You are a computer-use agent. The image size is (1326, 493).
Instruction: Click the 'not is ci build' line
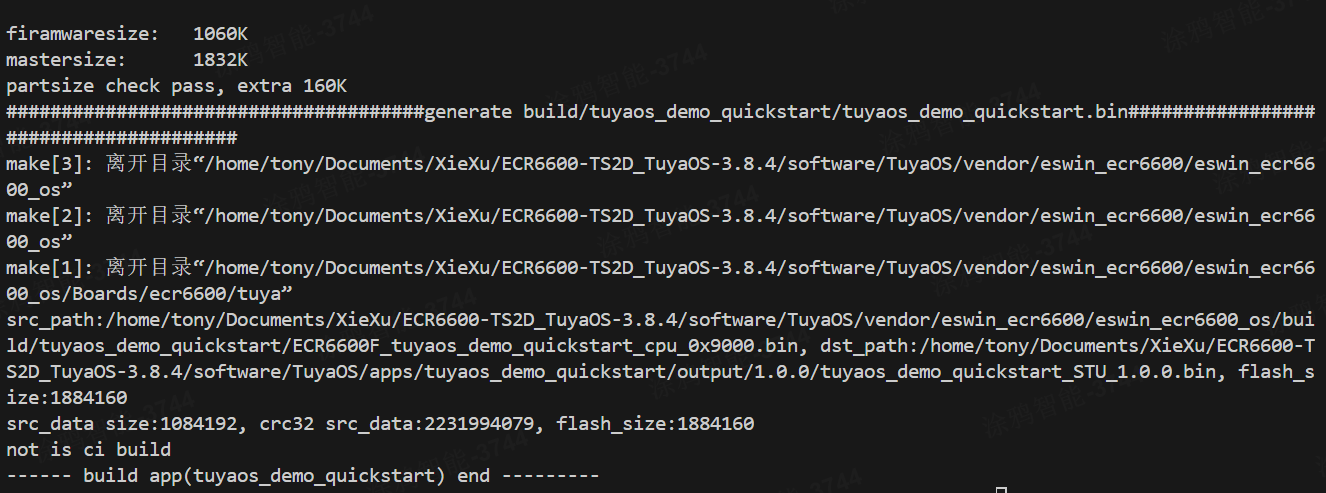click(x=88, y=449)
